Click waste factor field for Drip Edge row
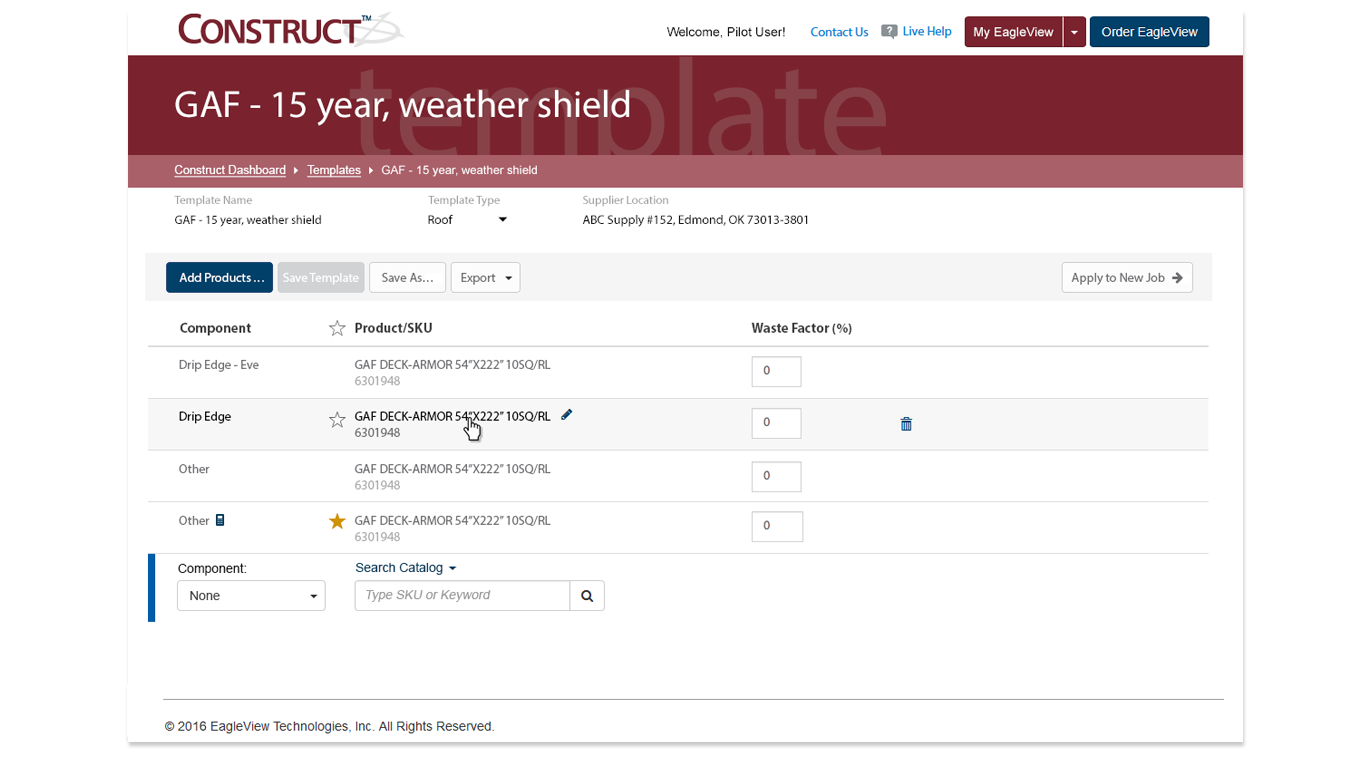Image resolution: width=1370 pixels, height=768 pixels. tap(777, 423)
